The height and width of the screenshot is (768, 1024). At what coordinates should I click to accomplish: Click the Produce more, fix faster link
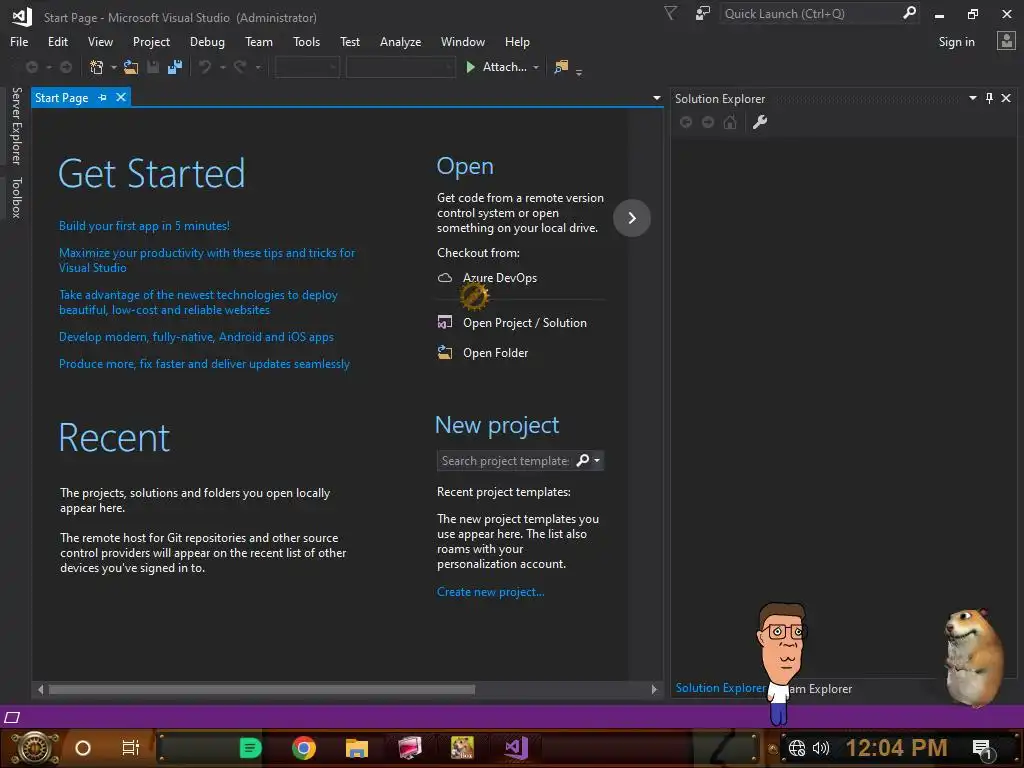[204, 364]
